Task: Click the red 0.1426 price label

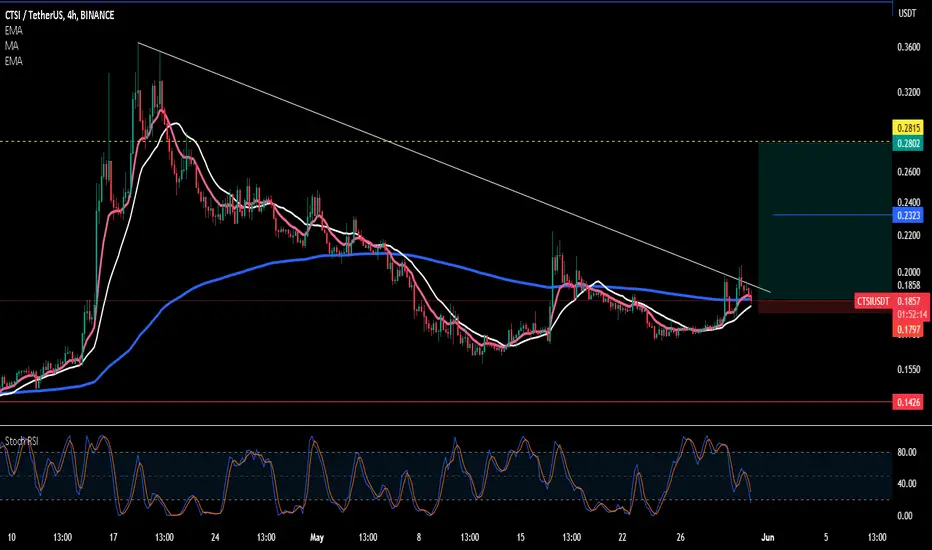Action: click(908, 403)
